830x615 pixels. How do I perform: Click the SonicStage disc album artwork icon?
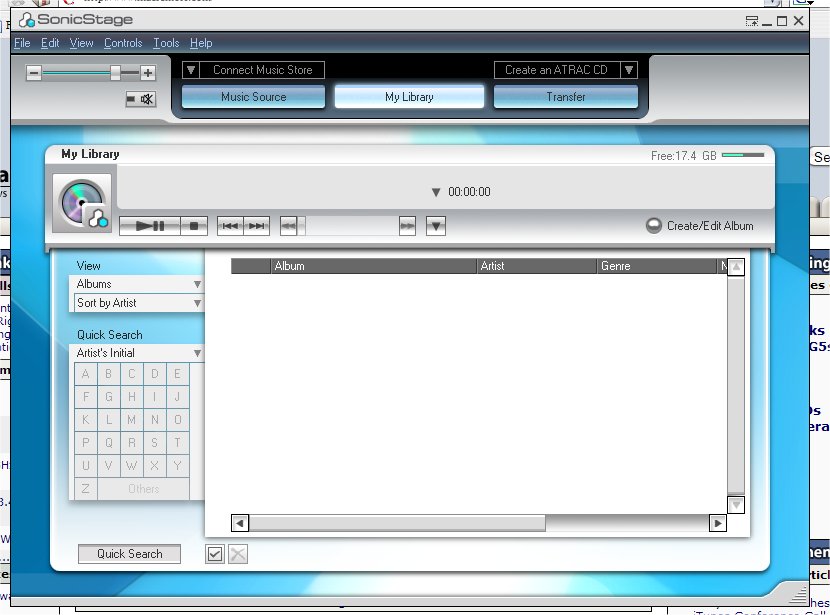pyautogui.click(x=82, y=203)
